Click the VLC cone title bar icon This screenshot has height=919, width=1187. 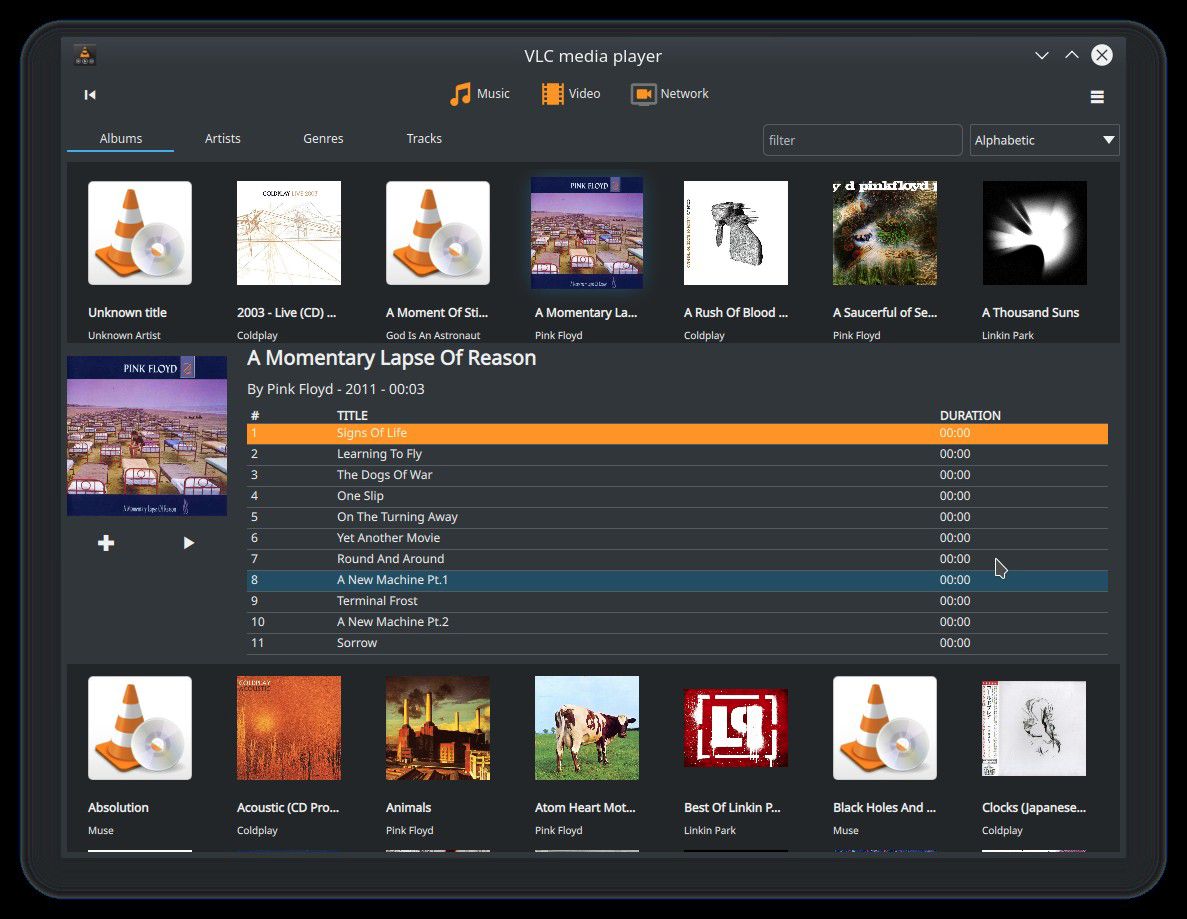85,55
